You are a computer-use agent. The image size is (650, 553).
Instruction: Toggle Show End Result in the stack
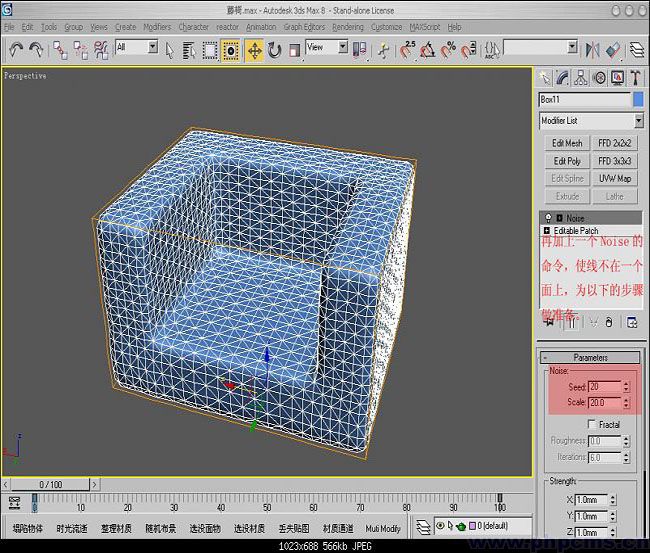572,323
